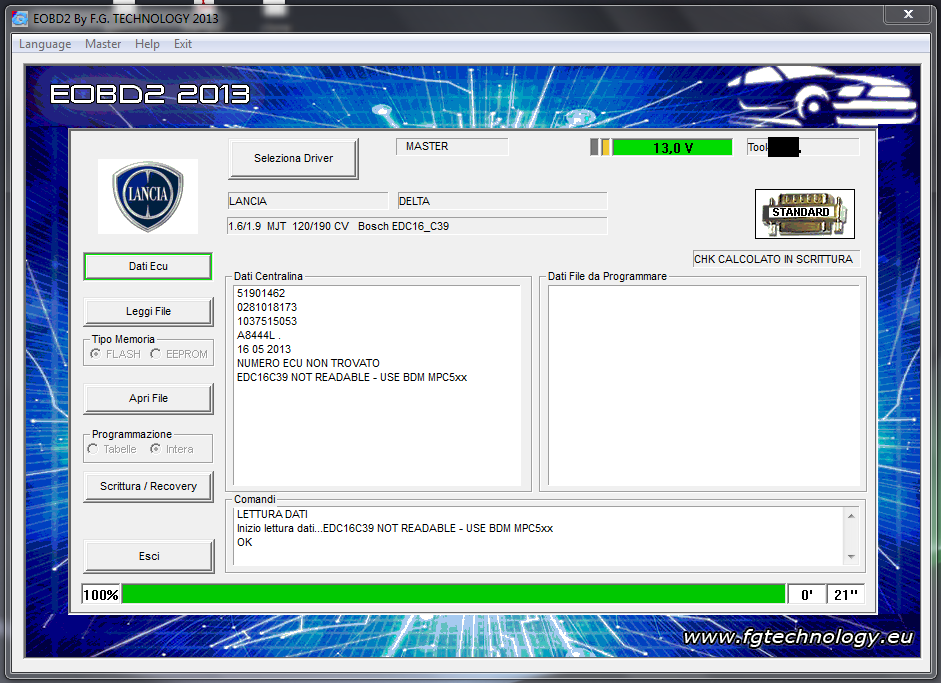Close the EOBD2 window

[908, 14]
